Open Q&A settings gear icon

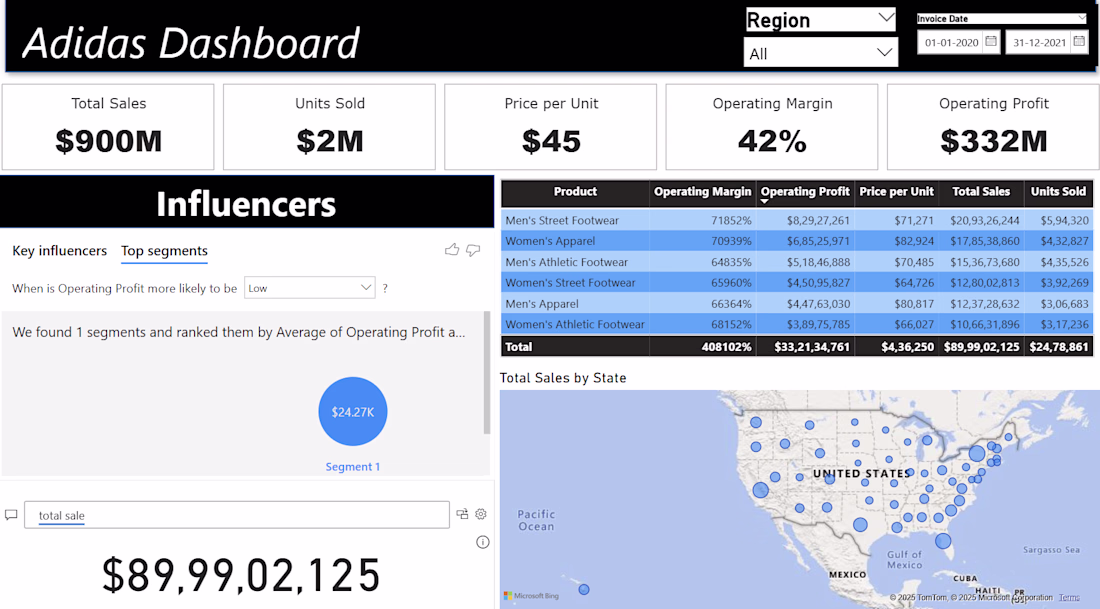click(x=481, y=514)
